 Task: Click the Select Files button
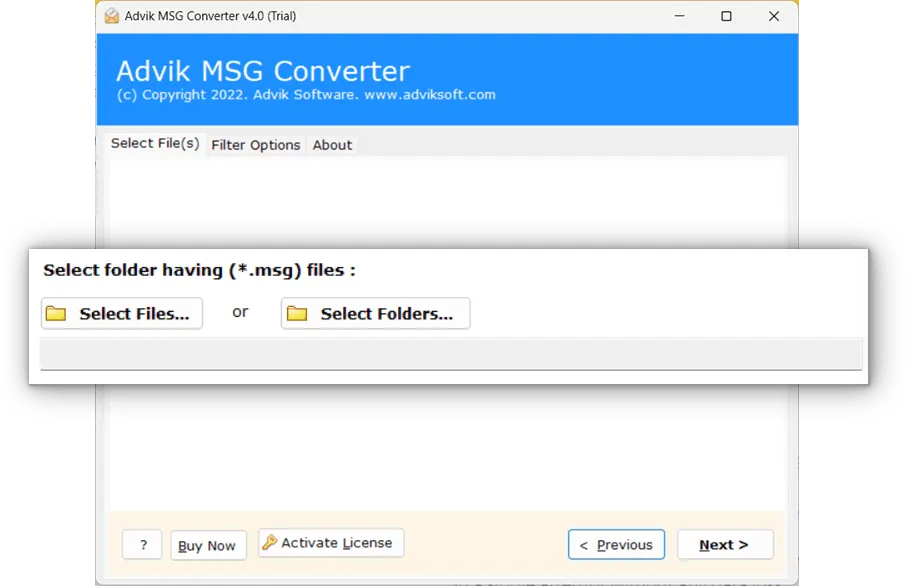[x=122, y=314]
